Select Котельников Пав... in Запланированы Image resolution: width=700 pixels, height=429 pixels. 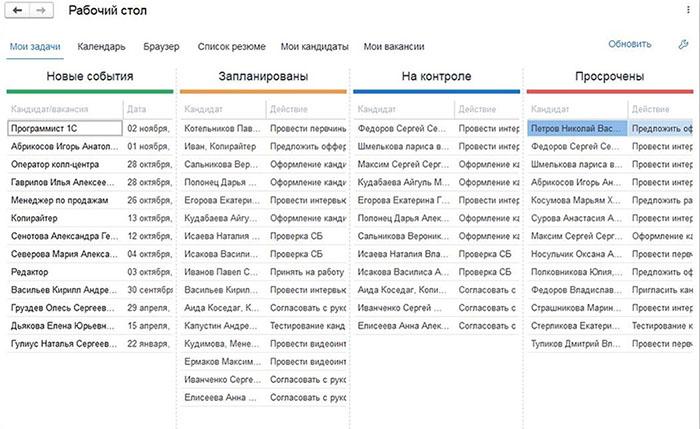pyautogui.click(x=263, y=129)
